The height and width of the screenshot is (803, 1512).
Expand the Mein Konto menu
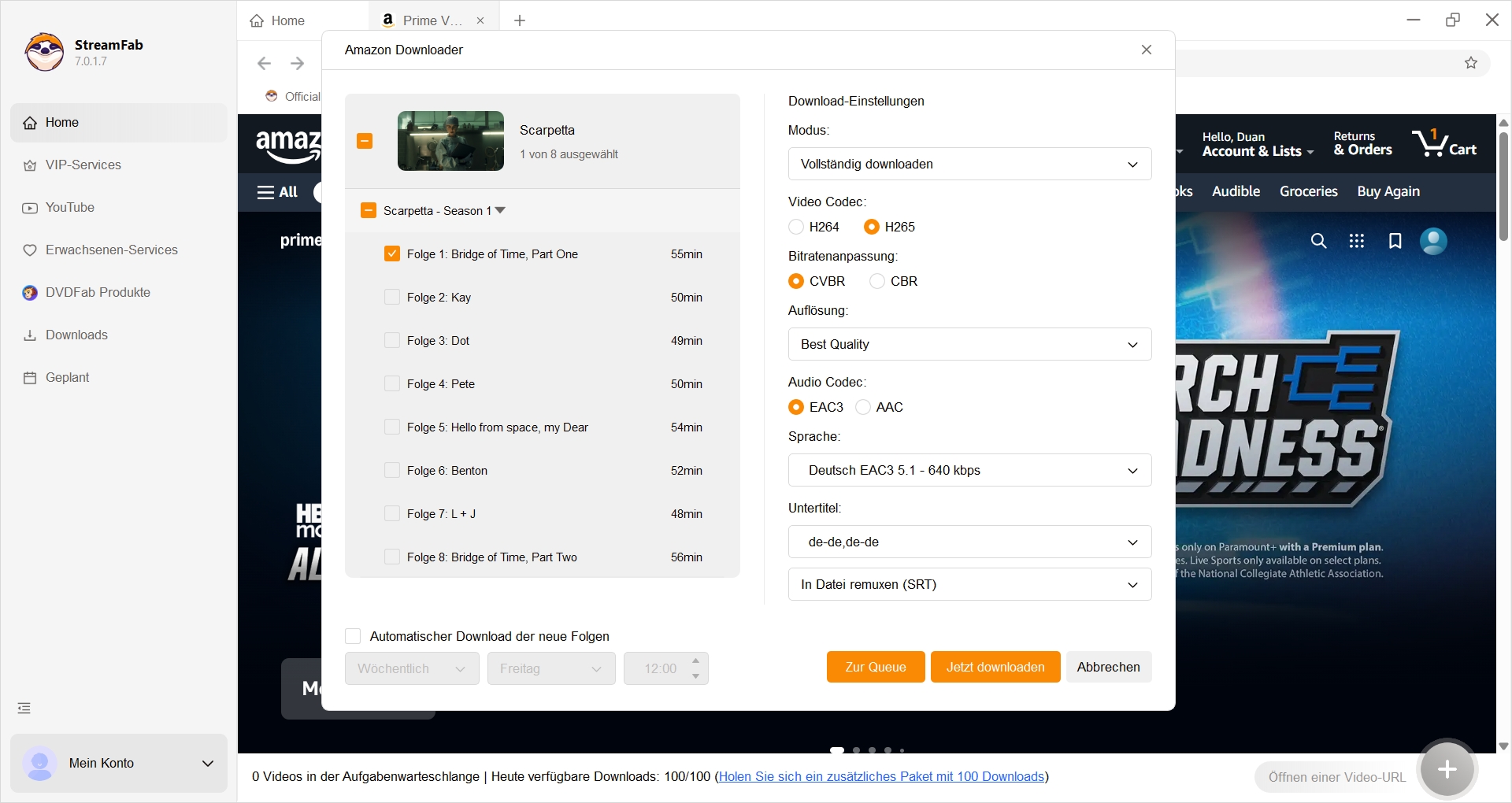point(207,763)
